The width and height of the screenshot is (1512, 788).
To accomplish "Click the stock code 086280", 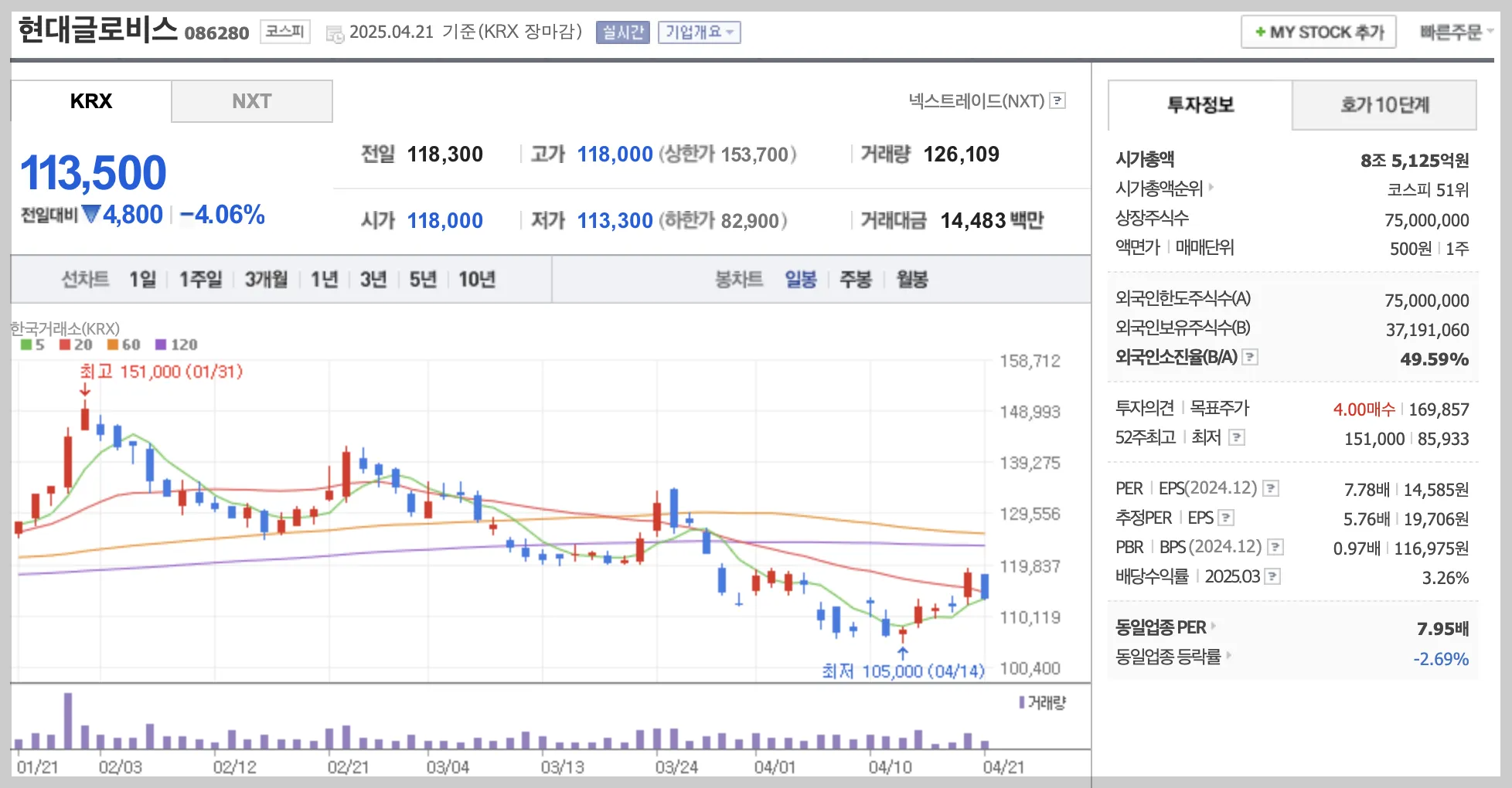I will (216, 32).
